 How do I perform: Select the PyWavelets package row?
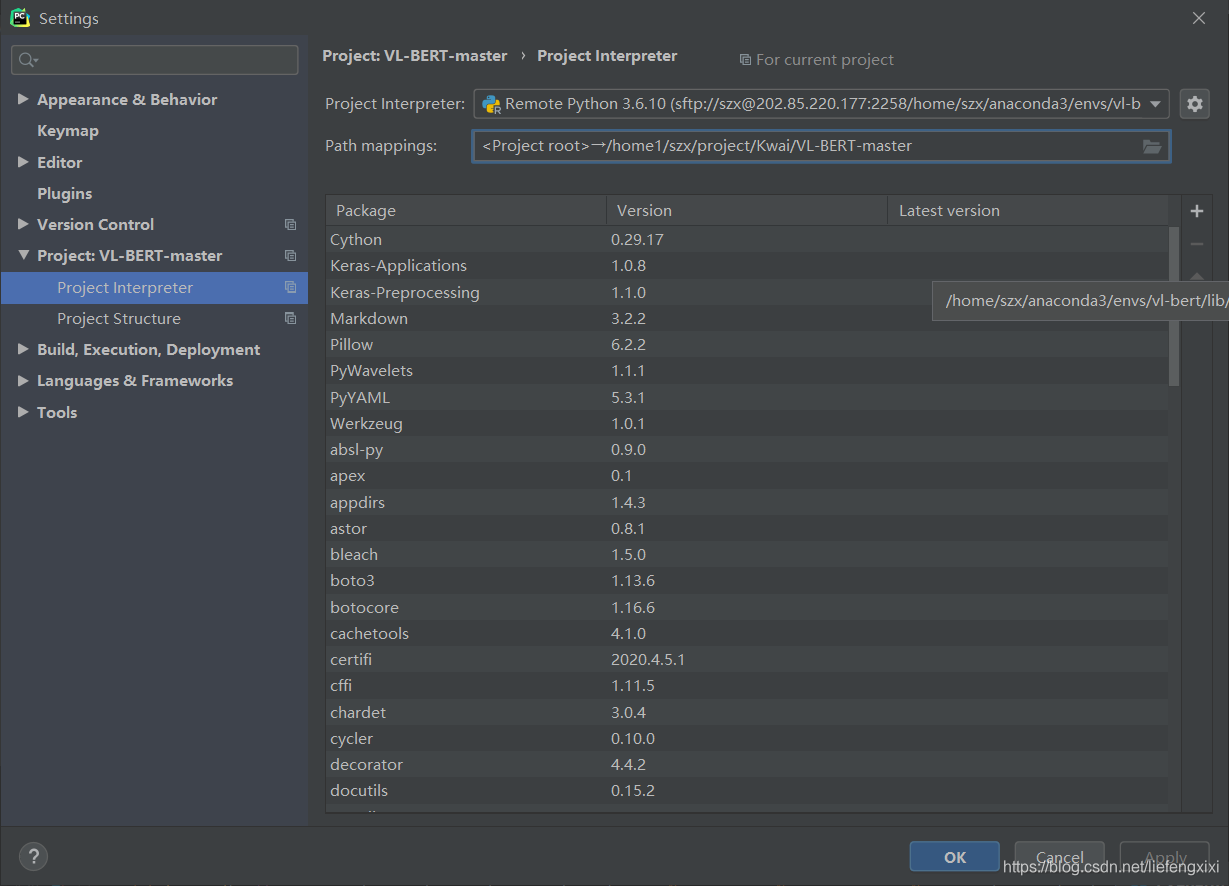tap(747, 371)
